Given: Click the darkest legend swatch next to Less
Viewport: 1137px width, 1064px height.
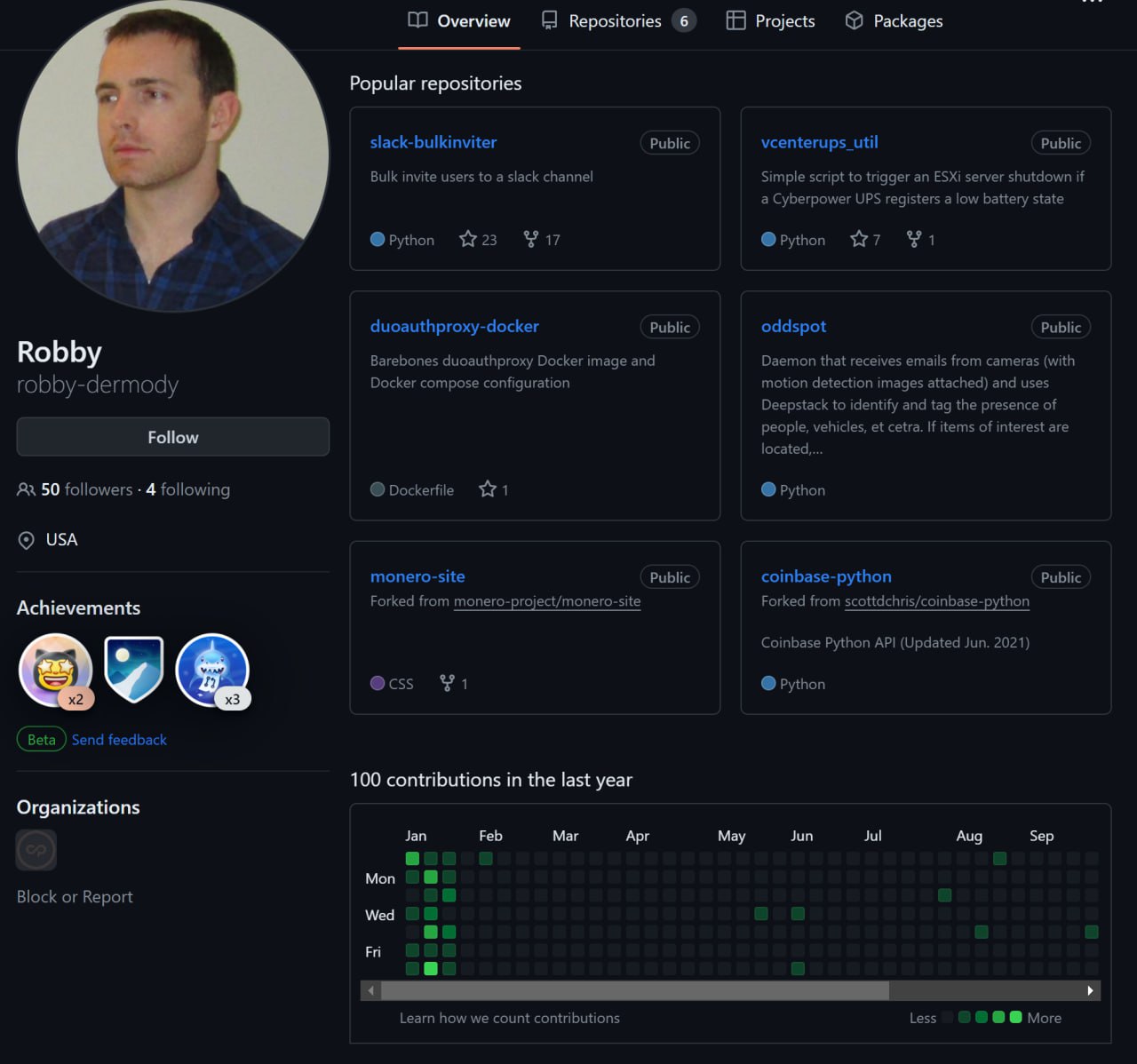Looking at the screenshot, I should click(947, 1018).
